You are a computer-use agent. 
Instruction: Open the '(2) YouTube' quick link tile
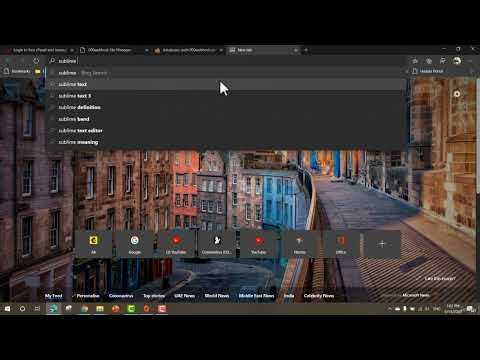[176, 244]
